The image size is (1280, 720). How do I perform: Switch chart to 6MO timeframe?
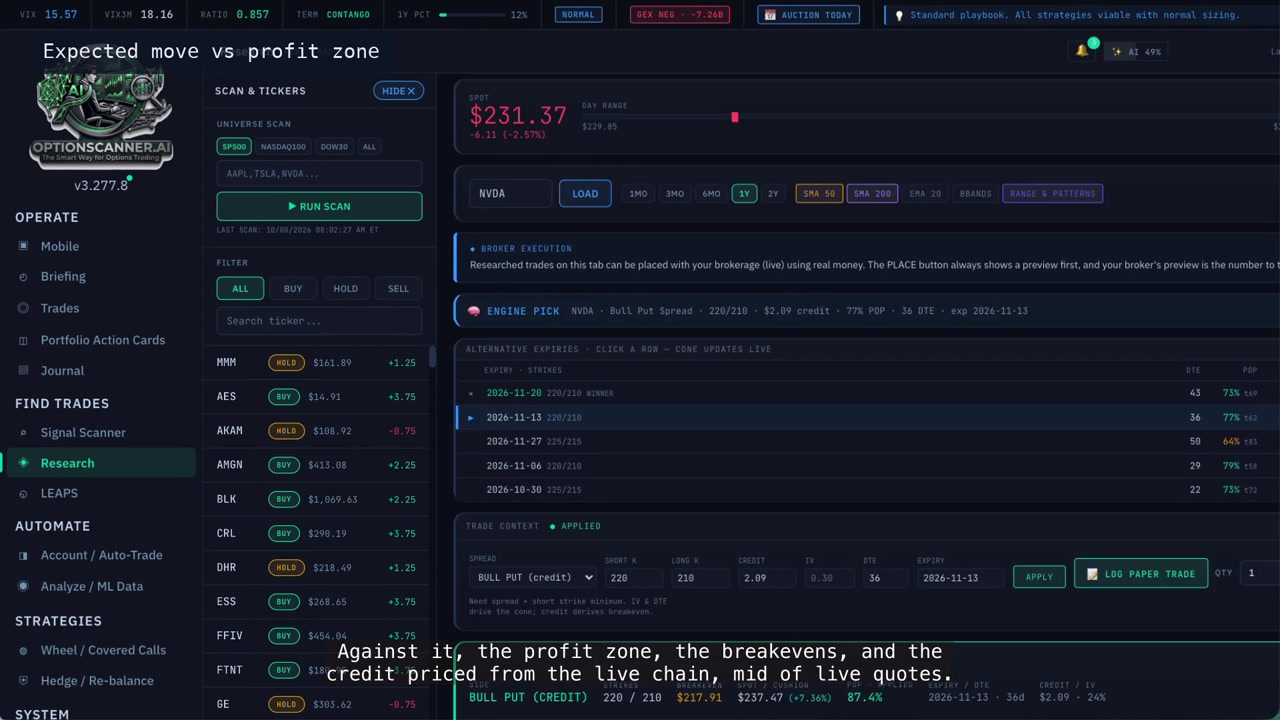point(711,194)
